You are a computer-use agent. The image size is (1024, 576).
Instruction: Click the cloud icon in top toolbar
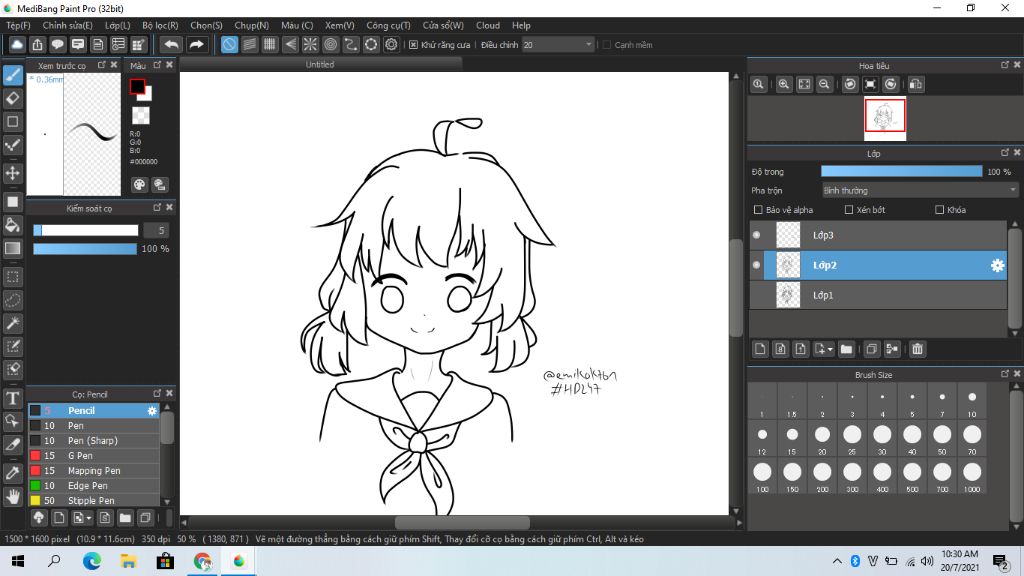pyautogui.click(x=17, y=44)
